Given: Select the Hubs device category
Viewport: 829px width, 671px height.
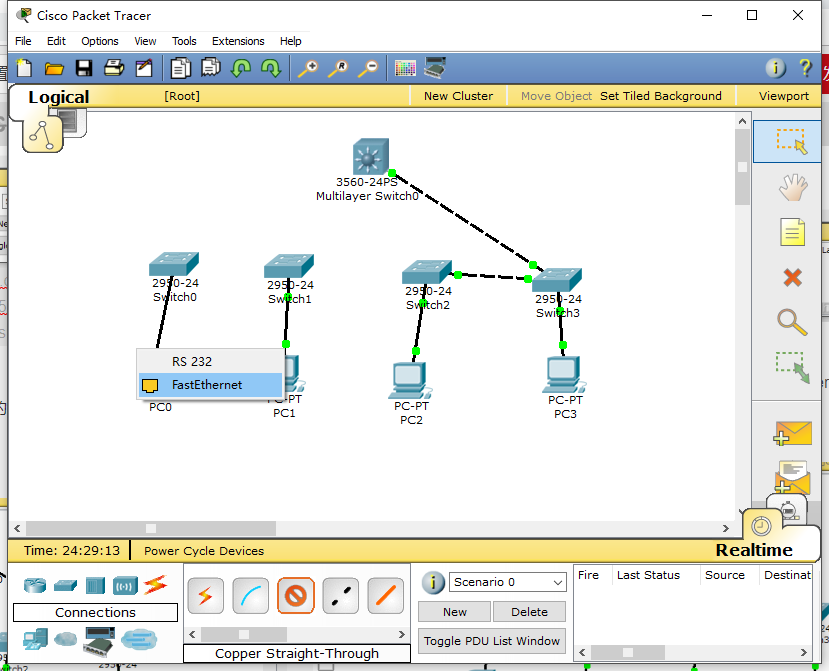Looking at the screenshot, I should [x=95, y=585].
